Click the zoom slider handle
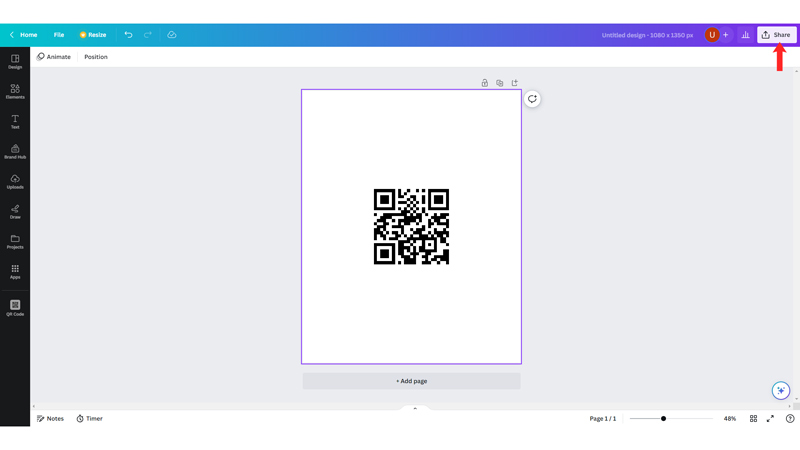 [663, 418]
